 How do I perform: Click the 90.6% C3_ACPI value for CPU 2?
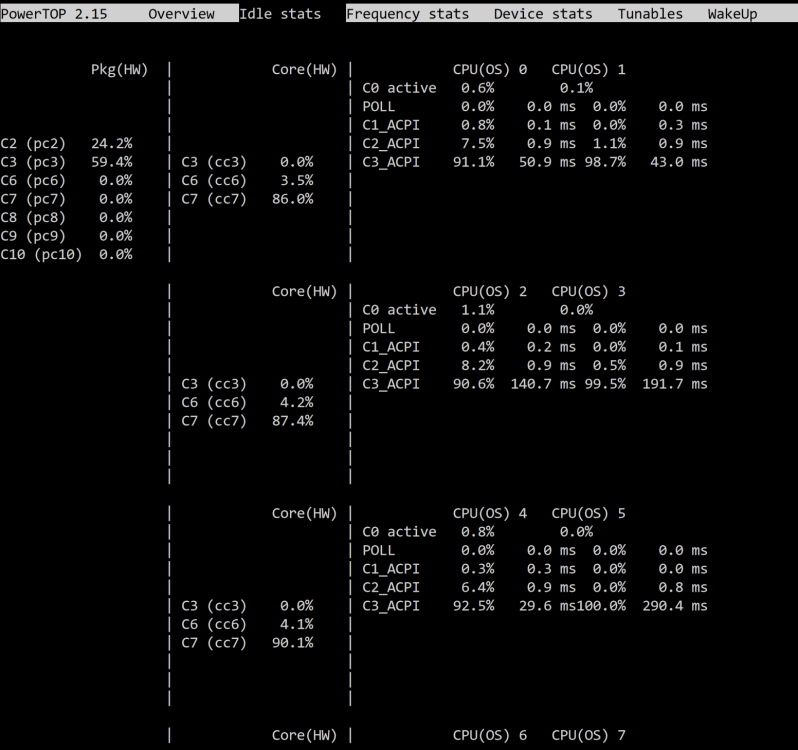[x=474, y=384]
